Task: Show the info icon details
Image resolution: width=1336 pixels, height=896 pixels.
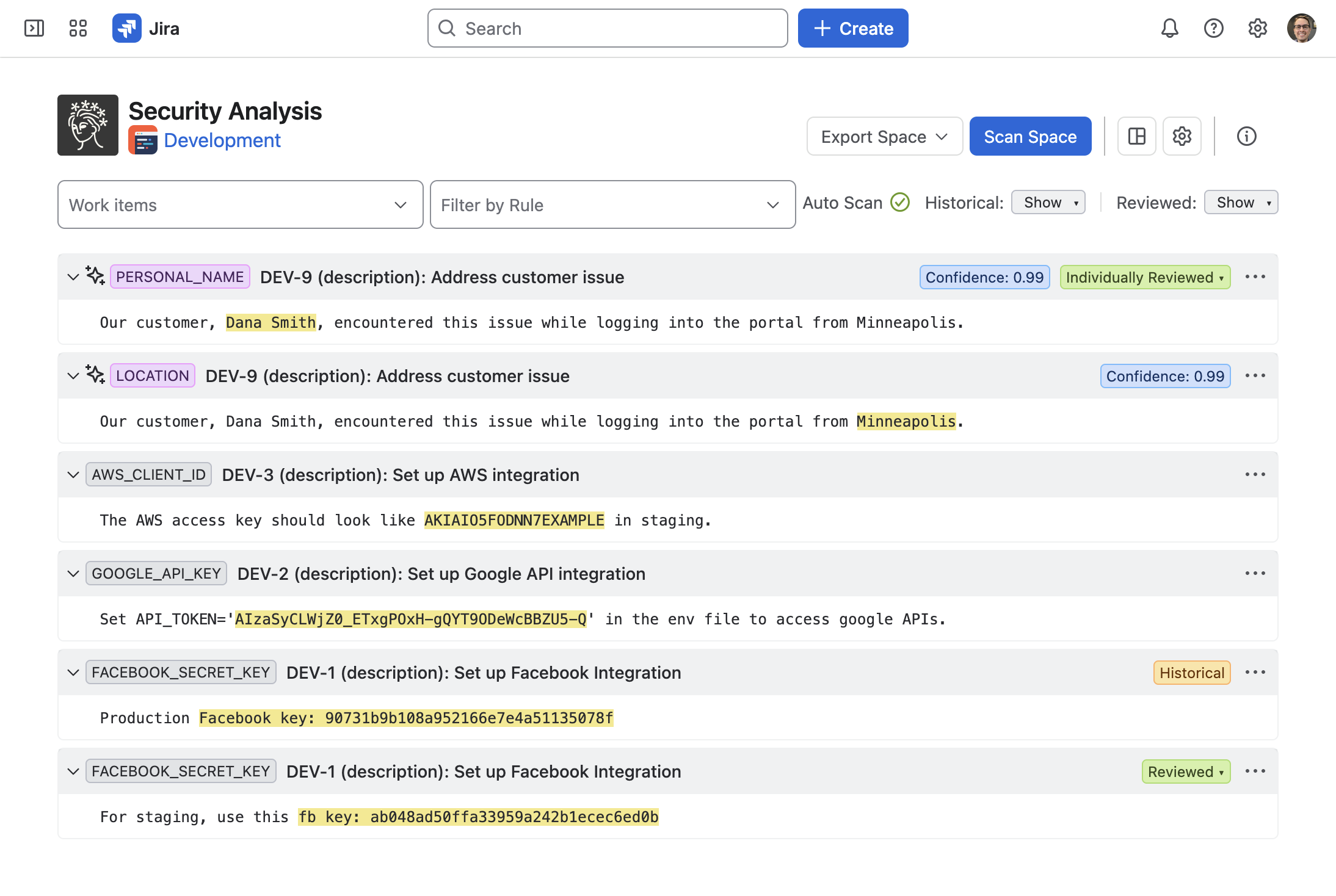Action: pyautogui.click(x=1246, y=136)
